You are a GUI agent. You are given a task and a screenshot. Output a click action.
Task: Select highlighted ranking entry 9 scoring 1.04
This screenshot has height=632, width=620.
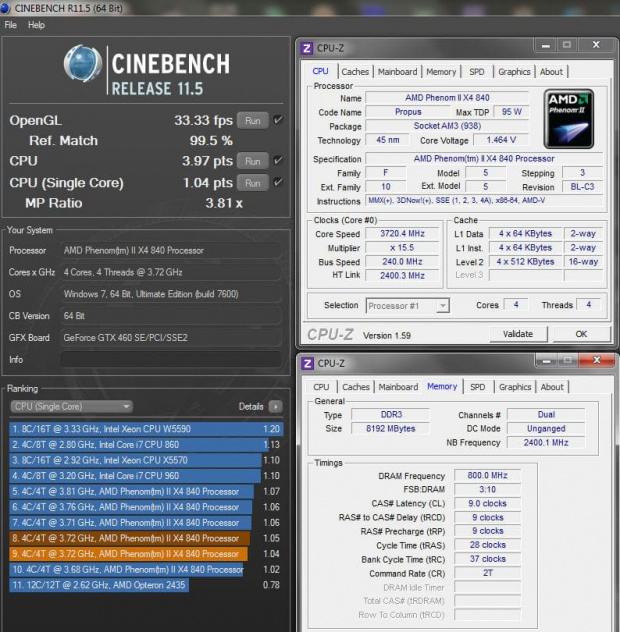pyautogui.click(x=146, y=554)
